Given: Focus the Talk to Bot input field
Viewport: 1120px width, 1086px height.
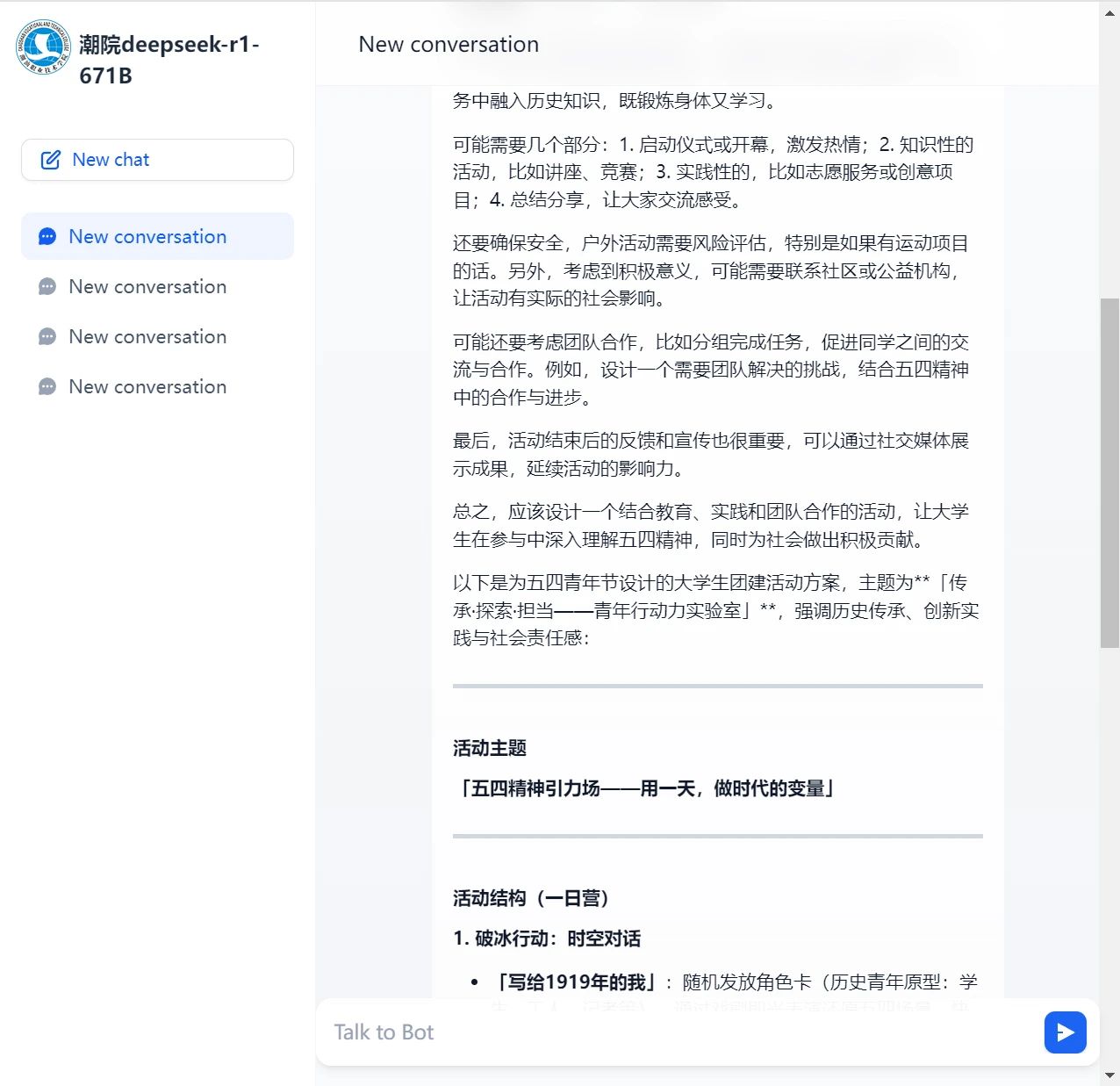Looking at the screenshot, I should pos(676,1032).
